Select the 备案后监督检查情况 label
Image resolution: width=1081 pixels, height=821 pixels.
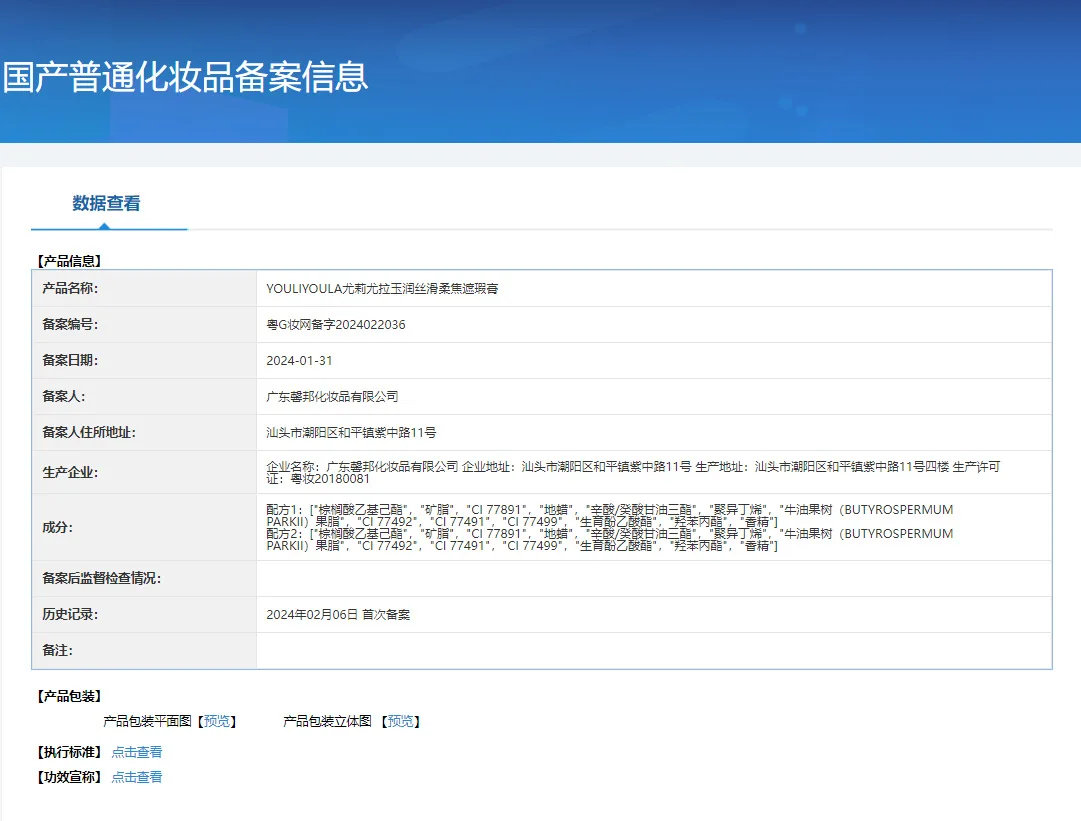click(101, 578)
